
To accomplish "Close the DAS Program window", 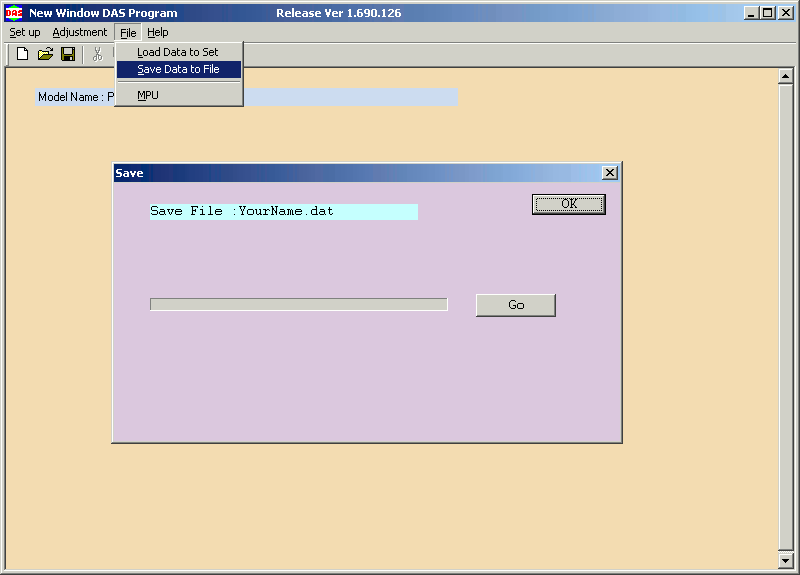I will (x=786, y=13).
